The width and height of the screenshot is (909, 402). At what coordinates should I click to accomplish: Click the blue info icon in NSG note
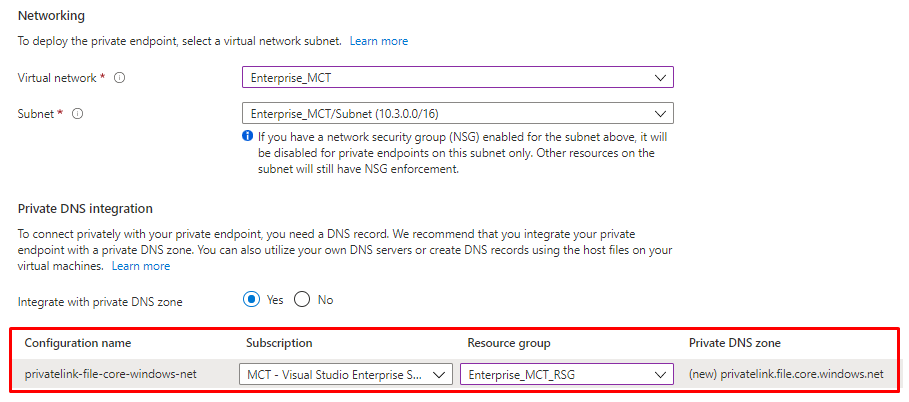(x=247, y=136)
